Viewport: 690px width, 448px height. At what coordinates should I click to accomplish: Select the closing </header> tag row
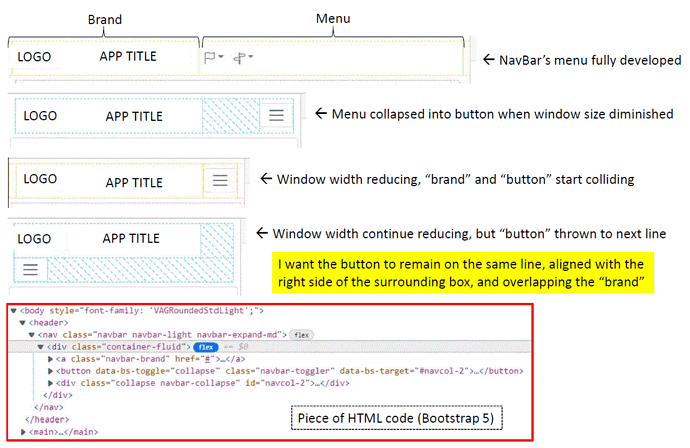point(47,419)
